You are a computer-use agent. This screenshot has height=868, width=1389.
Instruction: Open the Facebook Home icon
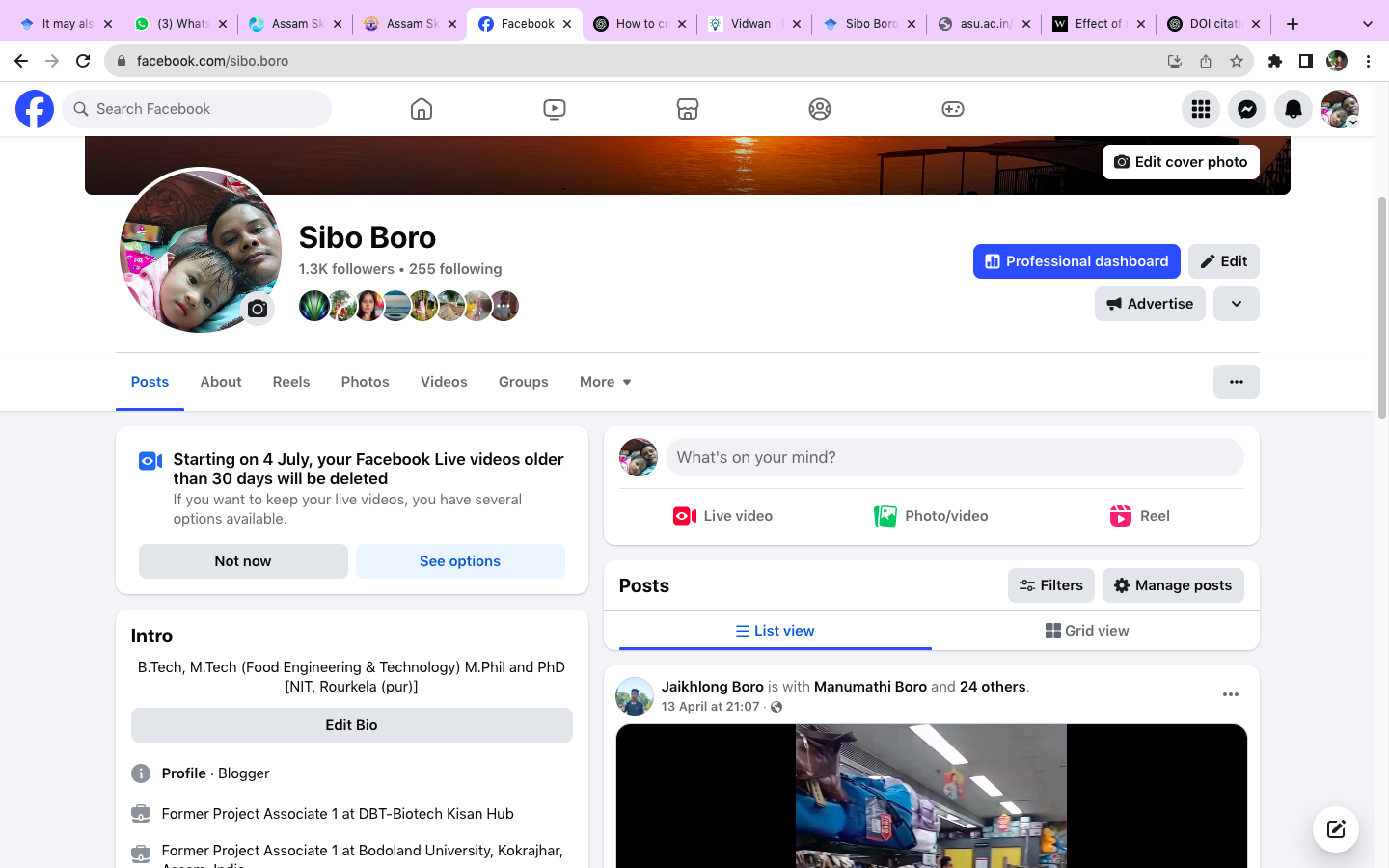[422, 109]
